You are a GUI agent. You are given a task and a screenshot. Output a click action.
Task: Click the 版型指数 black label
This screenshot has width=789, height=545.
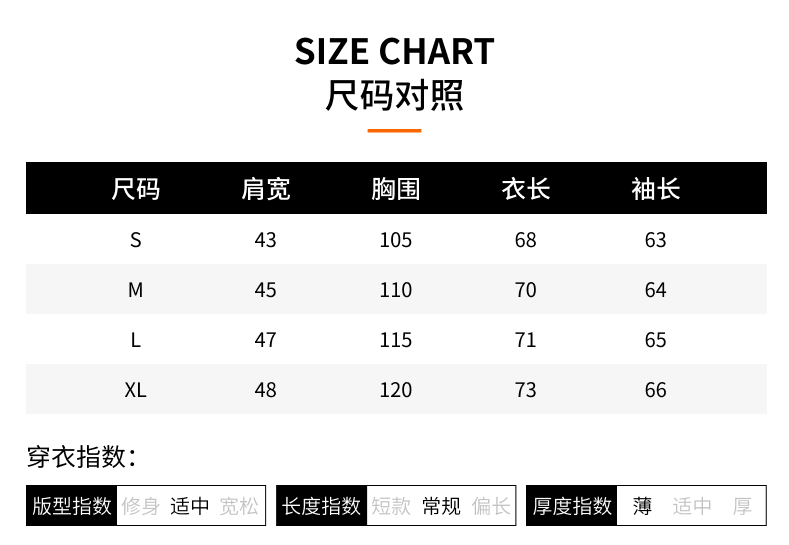pos(72,506)
